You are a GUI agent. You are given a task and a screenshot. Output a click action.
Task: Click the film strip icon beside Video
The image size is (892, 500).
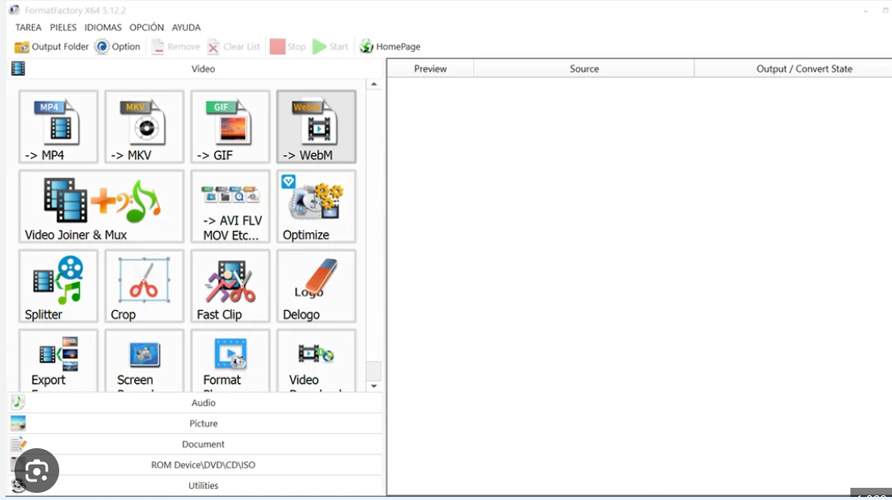click(x=18, y=69)
